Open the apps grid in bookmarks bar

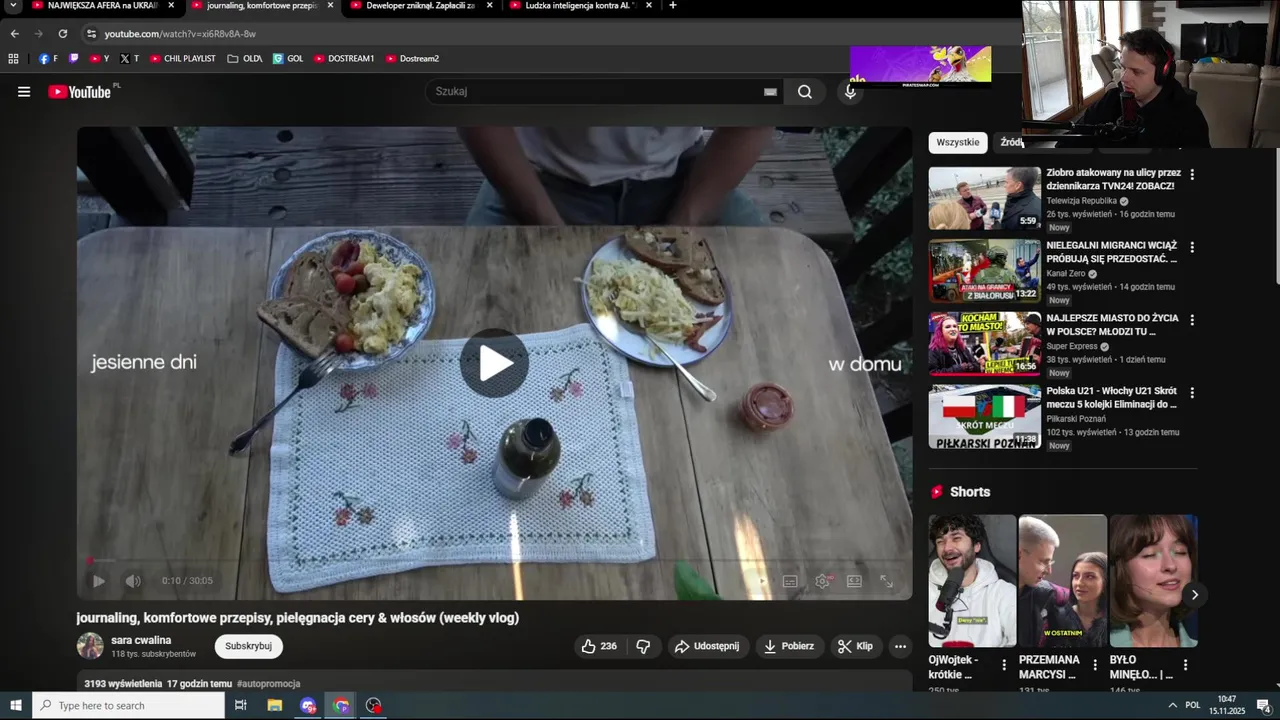(13, 59)
